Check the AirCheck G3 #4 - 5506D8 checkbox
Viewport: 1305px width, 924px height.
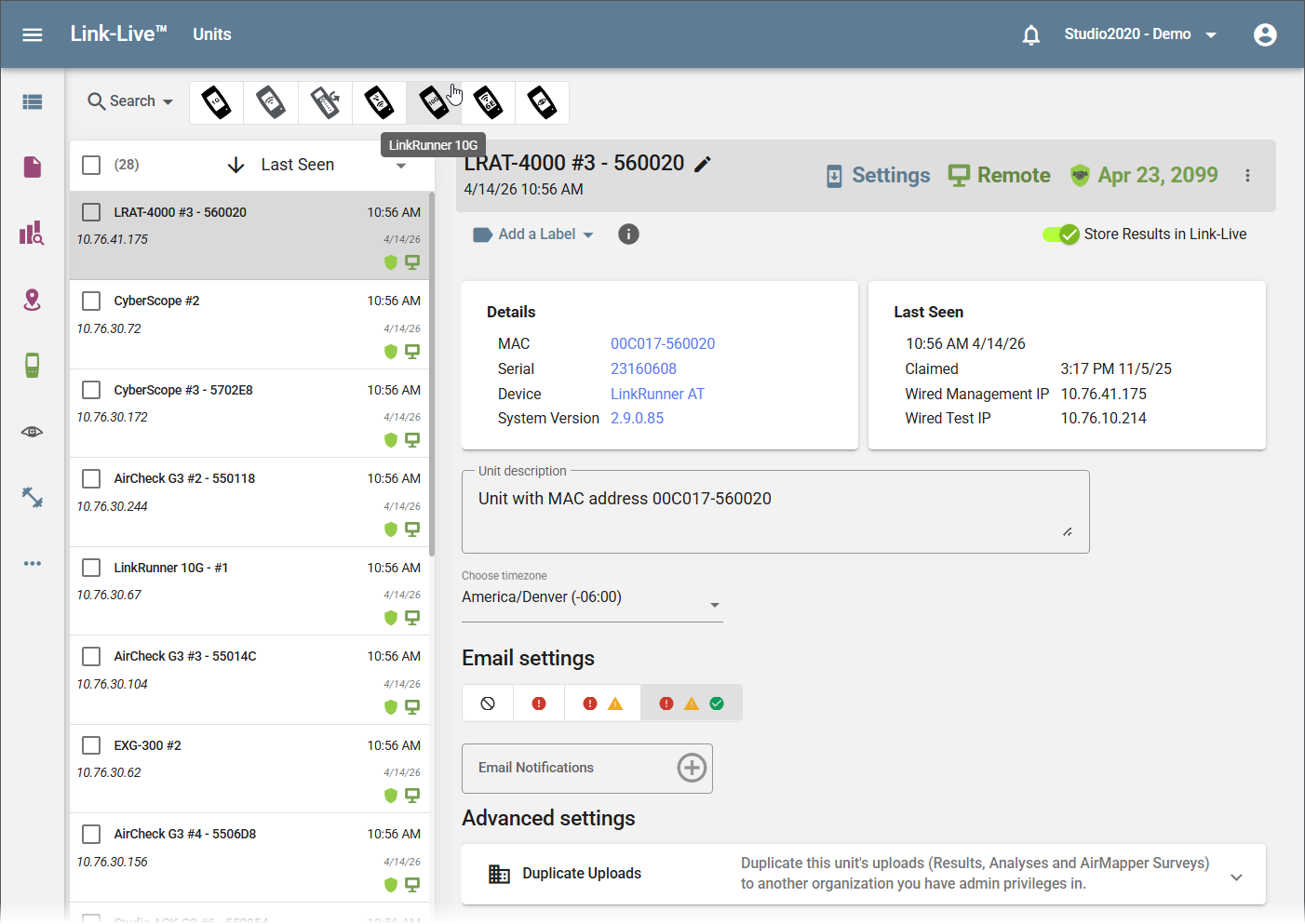click(91, 834)
